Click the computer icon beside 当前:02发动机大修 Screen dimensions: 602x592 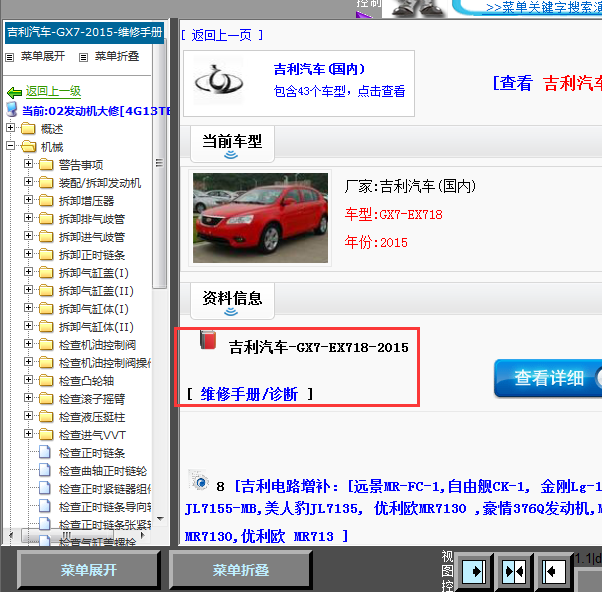12,109
